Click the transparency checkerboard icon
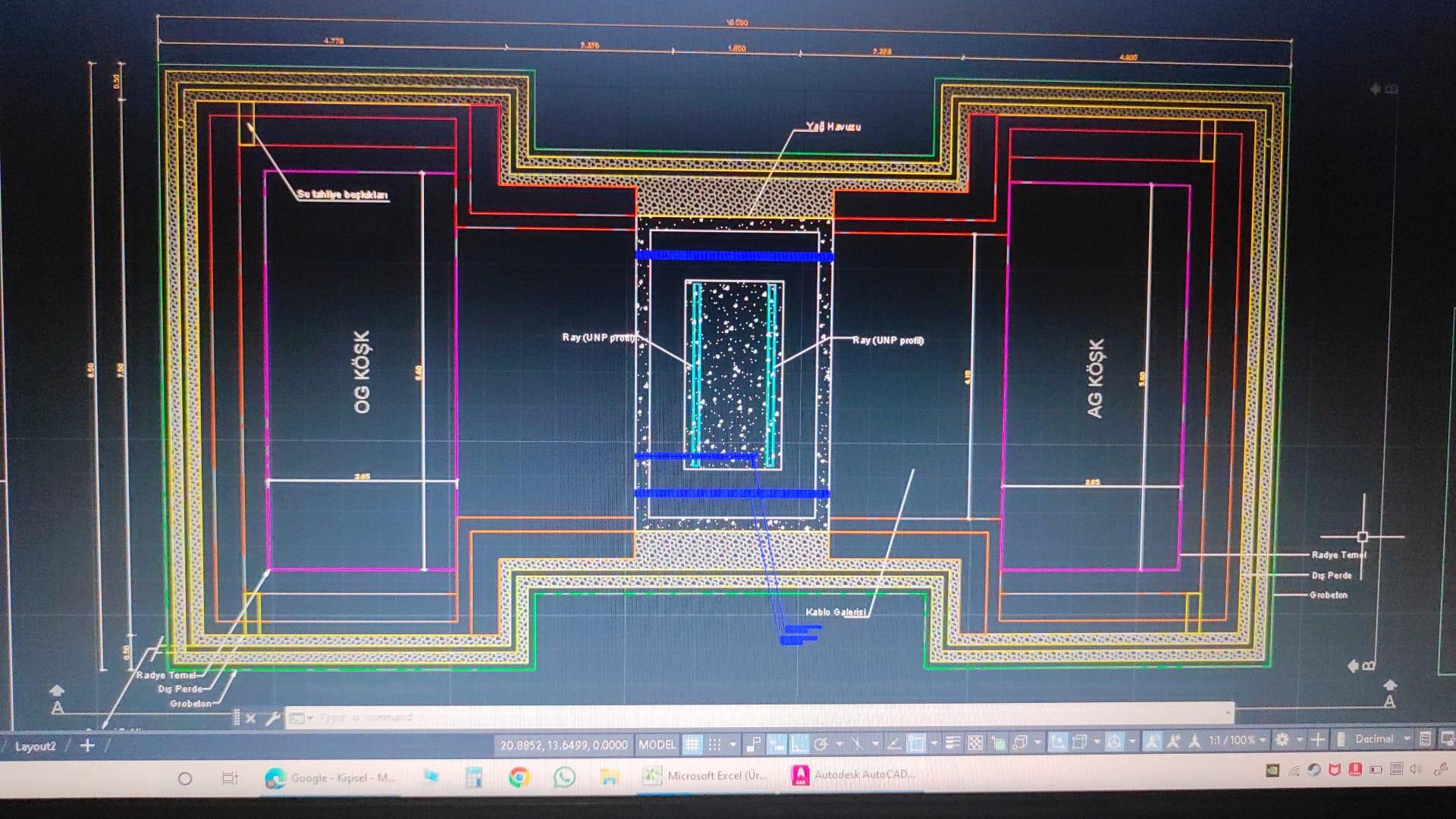 click(975, 742)
